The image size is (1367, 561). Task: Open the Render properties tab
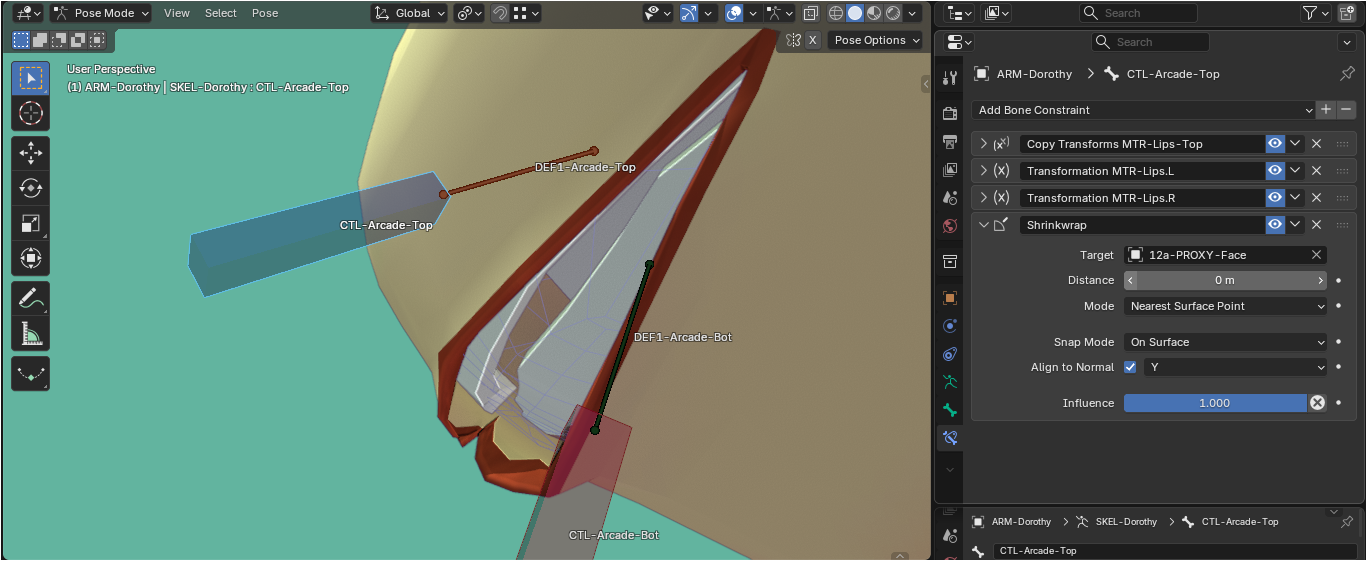coord(950,114)
